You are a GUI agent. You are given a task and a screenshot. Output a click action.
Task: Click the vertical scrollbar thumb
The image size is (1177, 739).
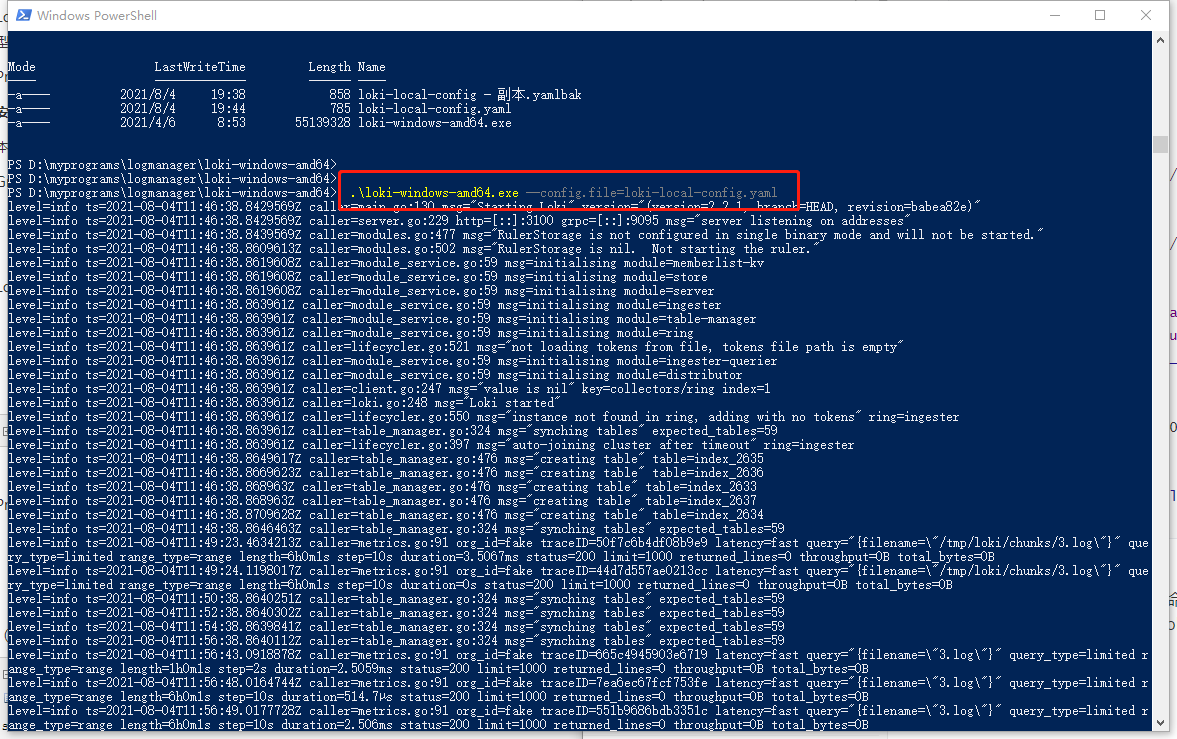pyautogui.click(x=1160, y=143)
